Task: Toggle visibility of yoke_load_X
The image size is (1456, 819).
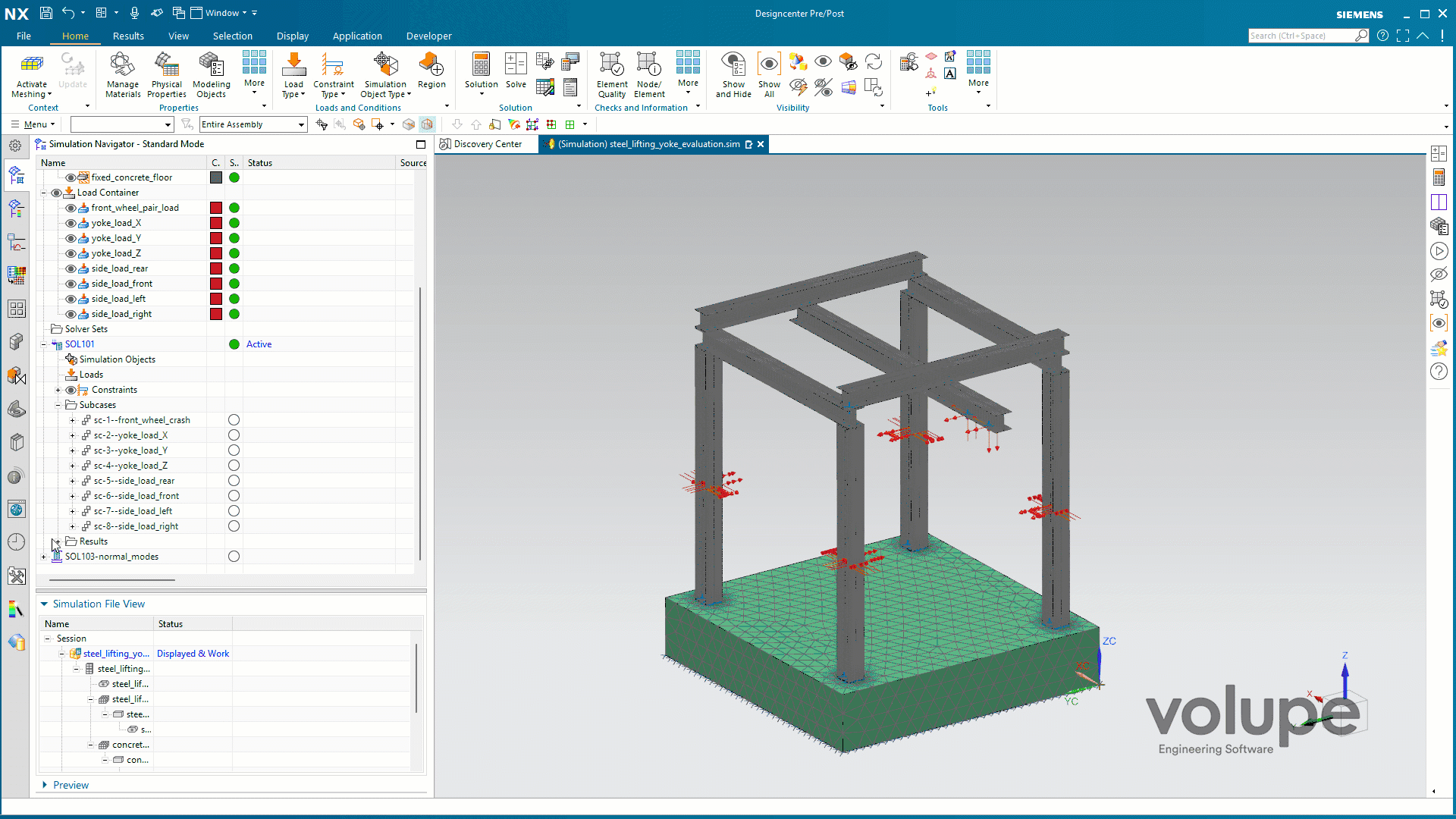Action: 71,223
